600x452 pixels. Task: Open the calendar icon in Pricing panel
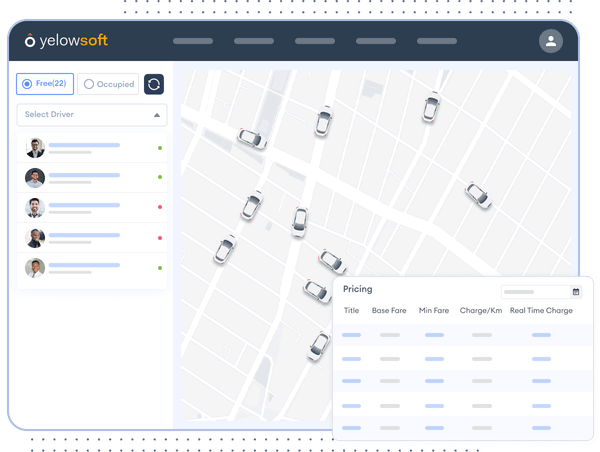coord(576,292)
